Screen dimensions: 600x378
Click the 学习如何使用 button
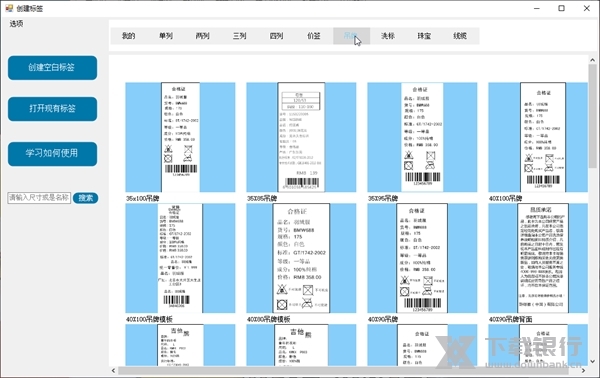[52, 154]
